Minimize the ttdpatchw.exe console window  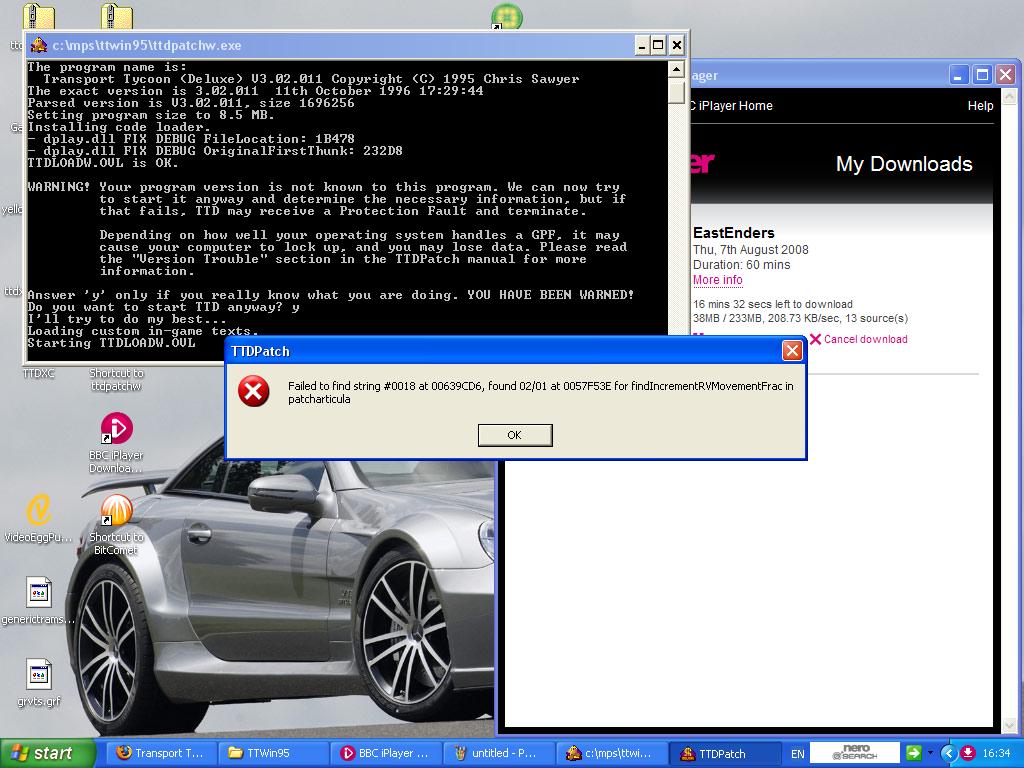click(642, 45)
